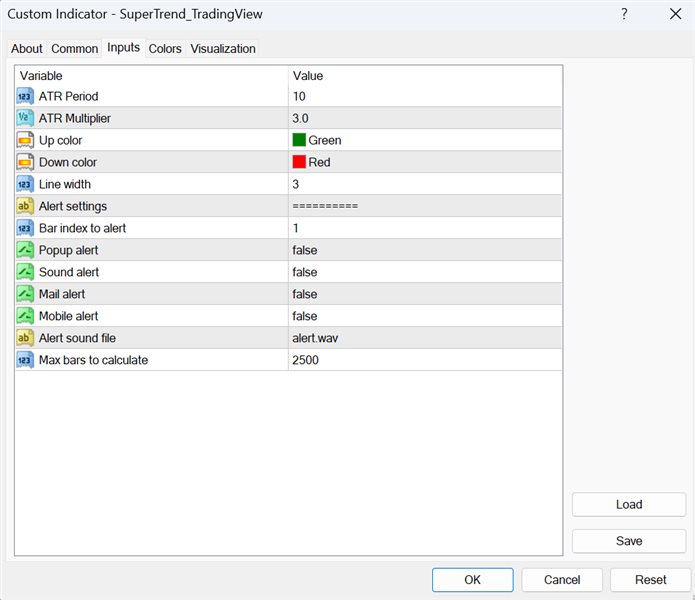
Task: Select the Alert sound file label
Action: click(78, 338)
